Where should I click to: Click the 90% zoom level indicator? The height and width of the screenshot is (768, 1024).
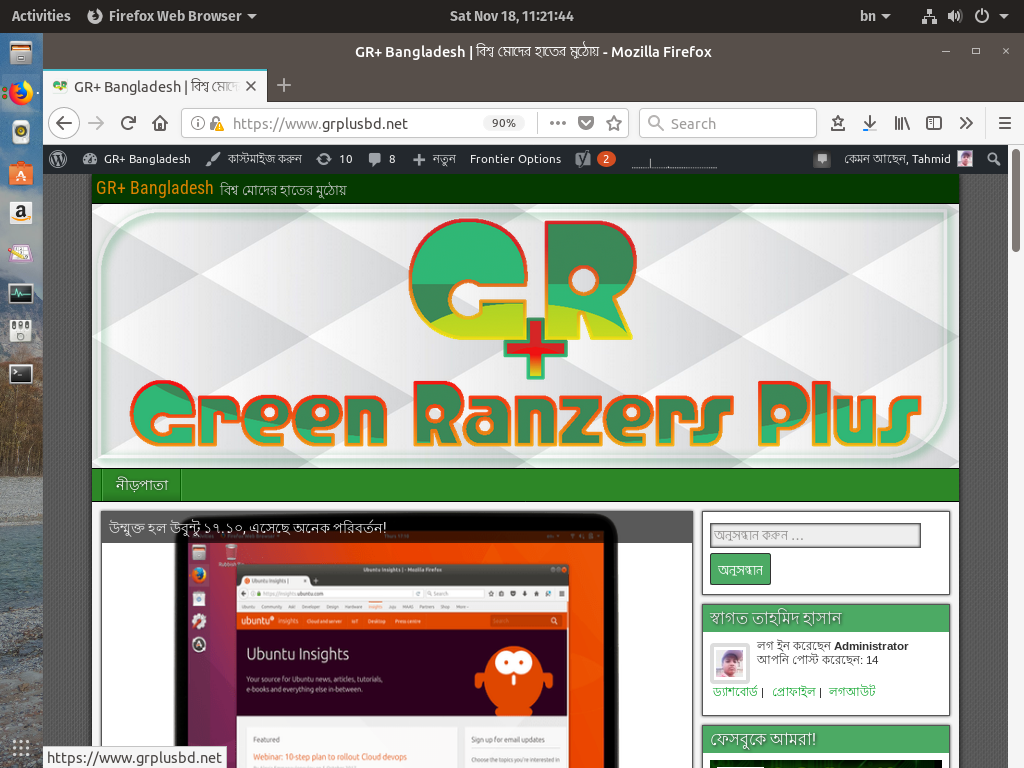coord(504,123)
